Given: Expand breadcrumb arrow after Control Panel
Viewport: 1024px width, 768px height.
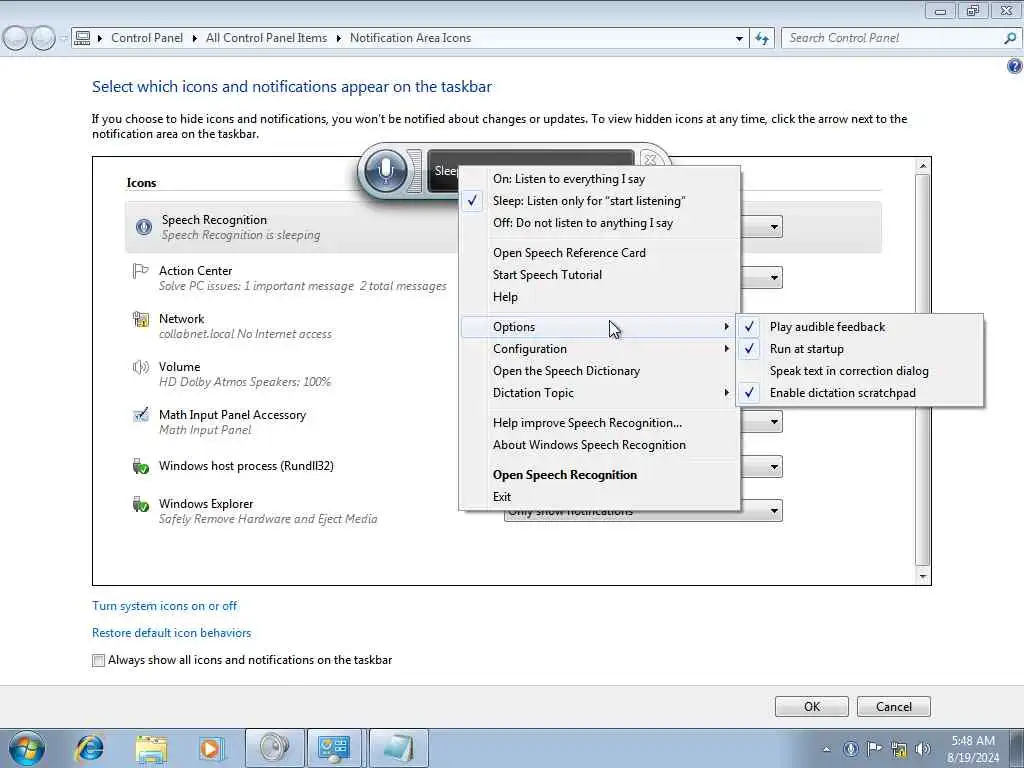Looking at the screenshot, I should tap(195, 39).
